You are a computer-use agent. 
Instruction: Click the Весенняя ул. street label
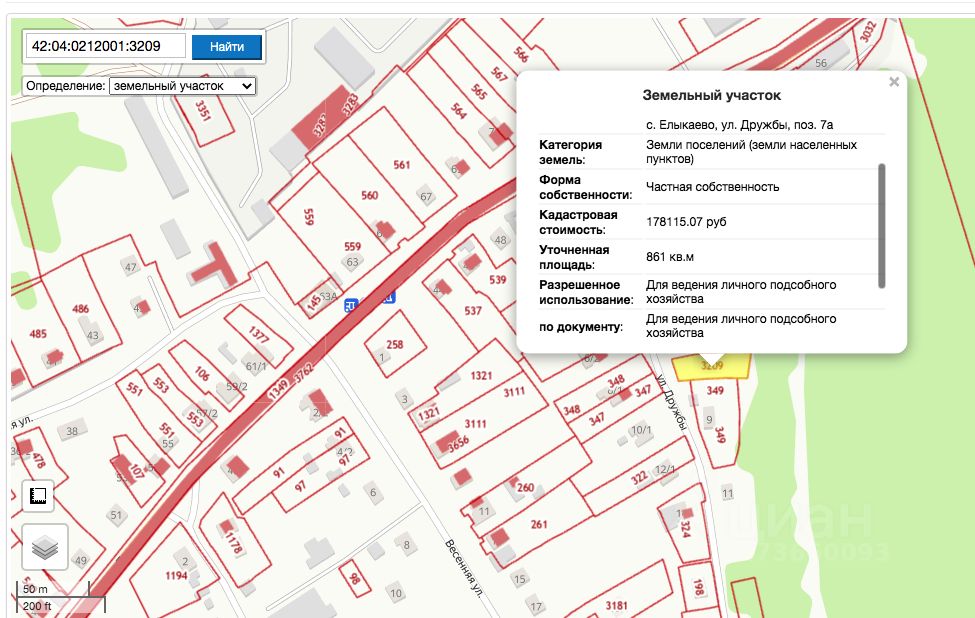click(x=464, y=569)
